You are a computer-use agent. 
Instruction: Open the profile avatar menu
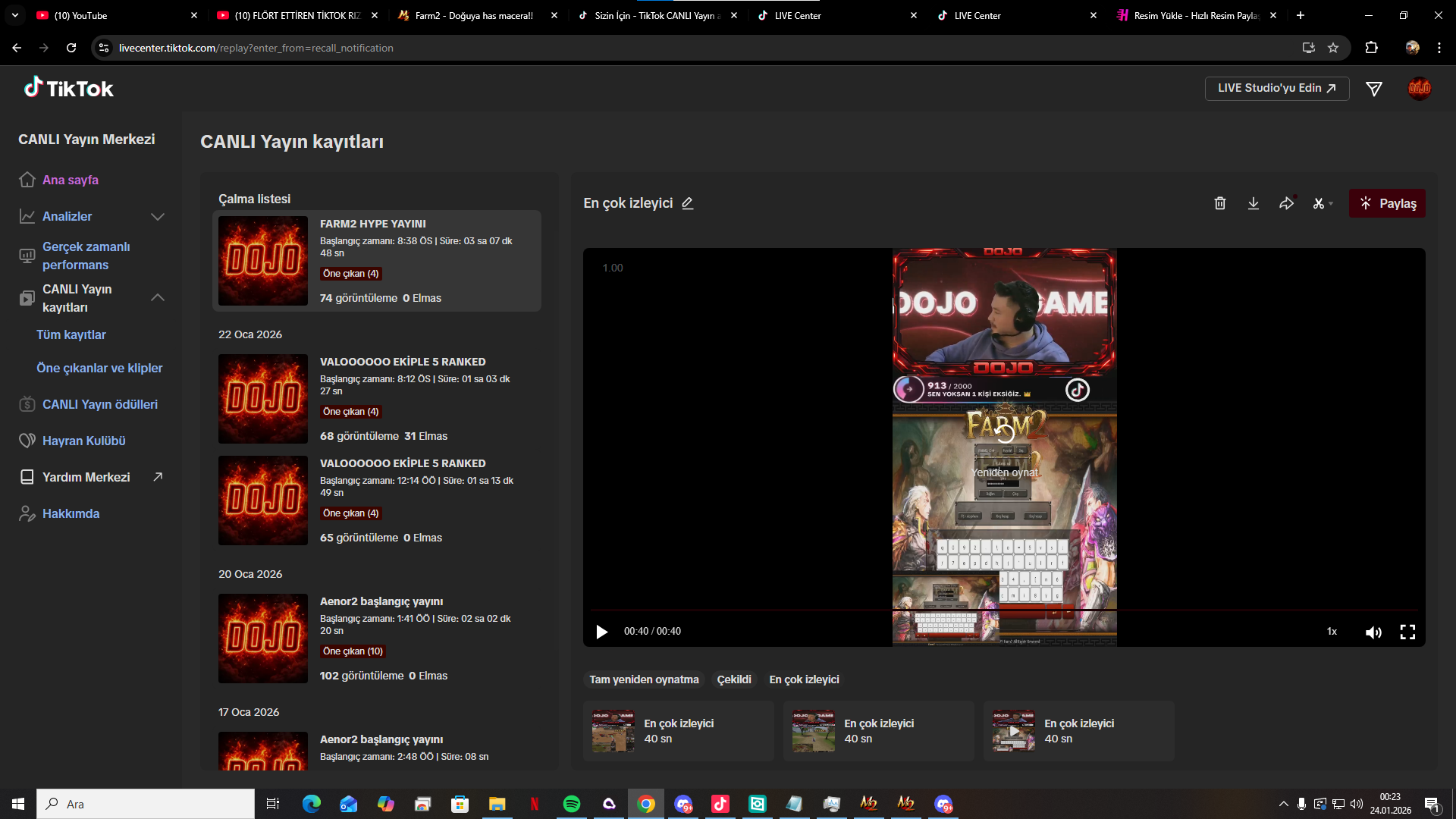1419,89
